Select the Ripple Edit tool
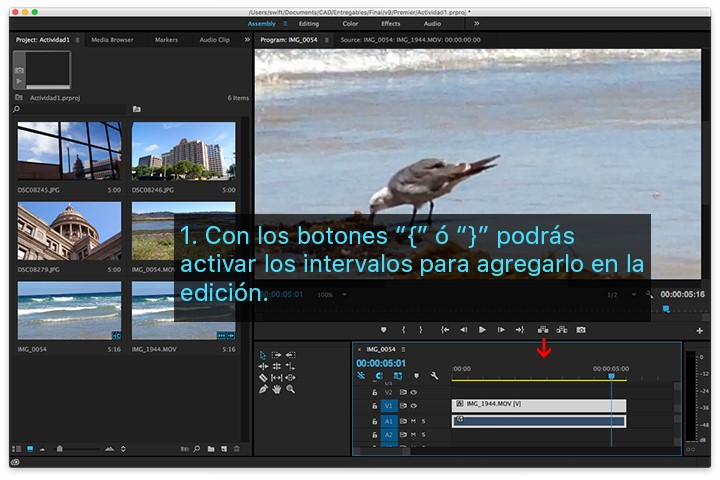This screenshot has height=480, width=720. pyautogui.click(x=263, y=367)
